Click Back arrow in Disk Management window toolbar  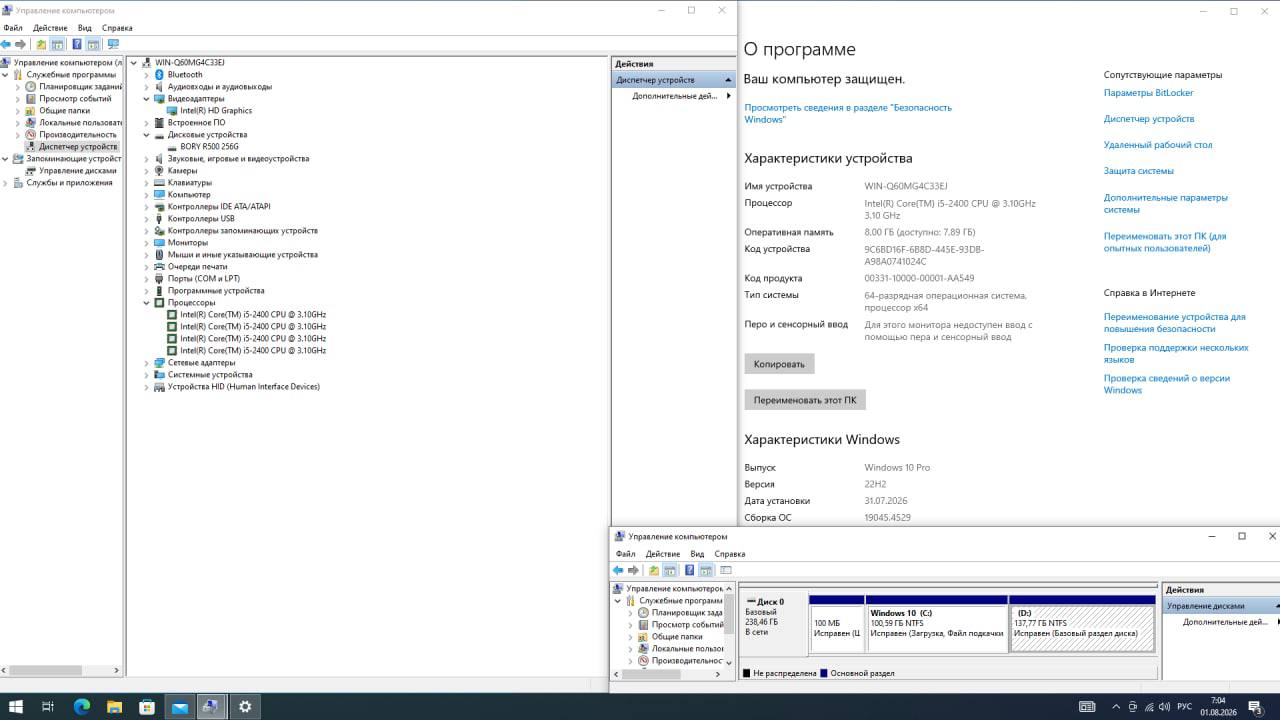point(618,570)
